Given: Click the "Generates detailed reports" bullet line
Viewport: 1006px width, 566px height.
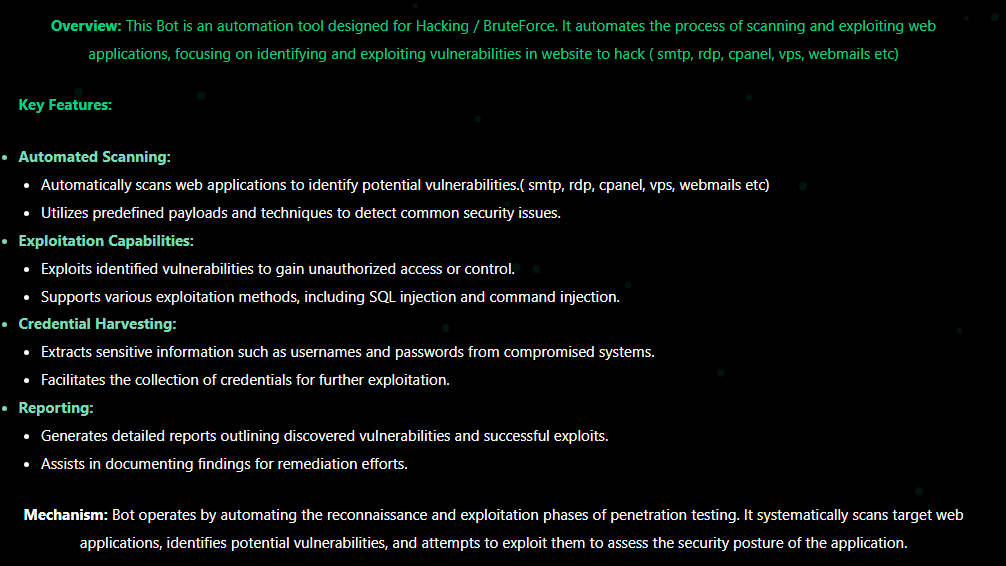Looking at the screenshot, I should point(324,436).
